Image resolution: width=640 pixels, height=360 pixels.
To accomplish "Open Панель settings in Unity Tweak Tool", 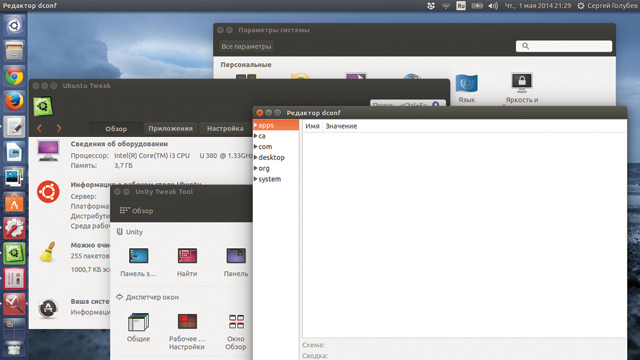I will [236, 262].
